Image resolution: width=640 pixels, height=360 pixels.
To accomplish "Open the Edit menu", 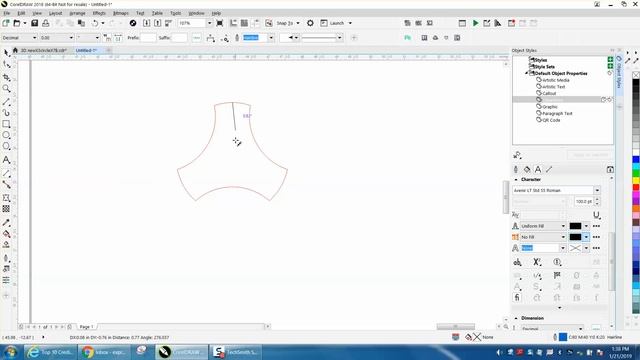I will pos(21,13).
